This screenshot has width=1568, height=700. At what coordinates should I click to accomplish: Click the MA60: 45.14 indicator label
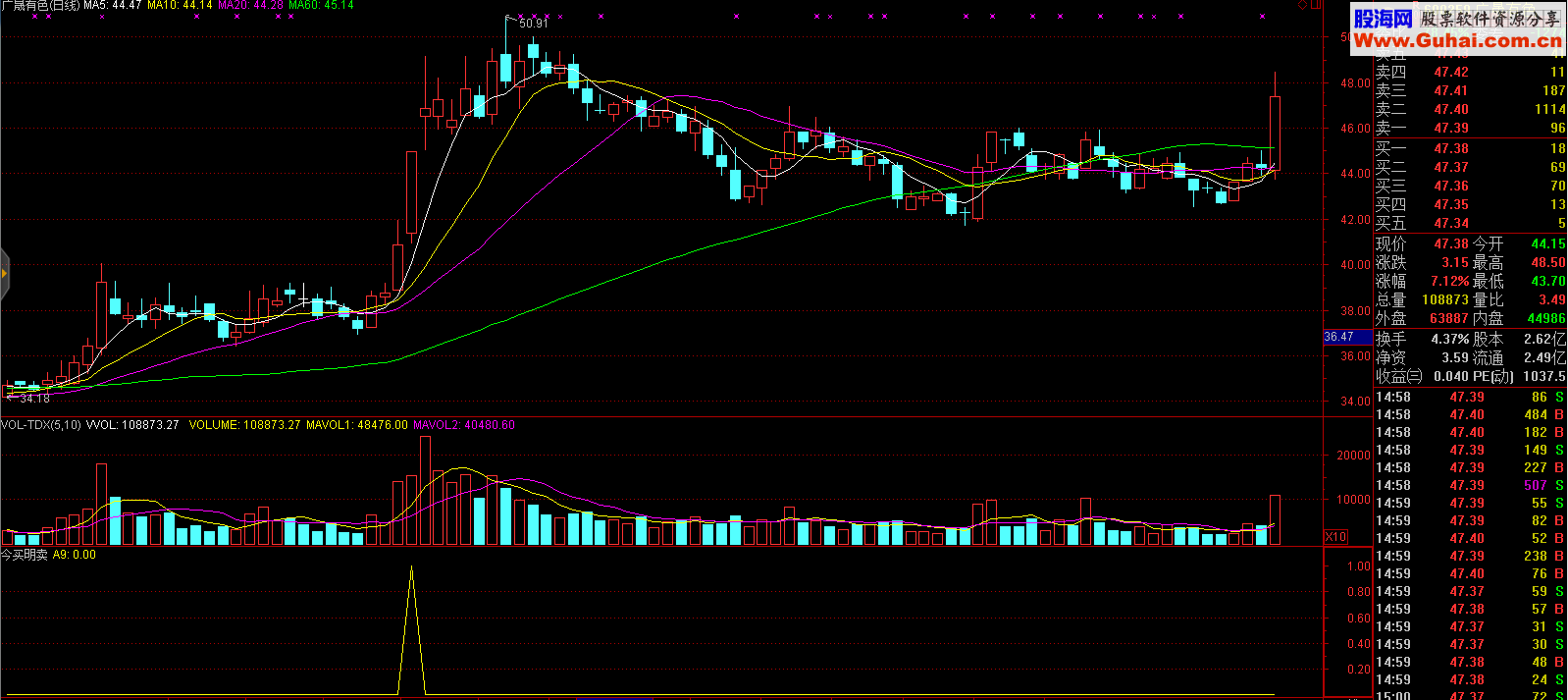[x=321, y=6]
